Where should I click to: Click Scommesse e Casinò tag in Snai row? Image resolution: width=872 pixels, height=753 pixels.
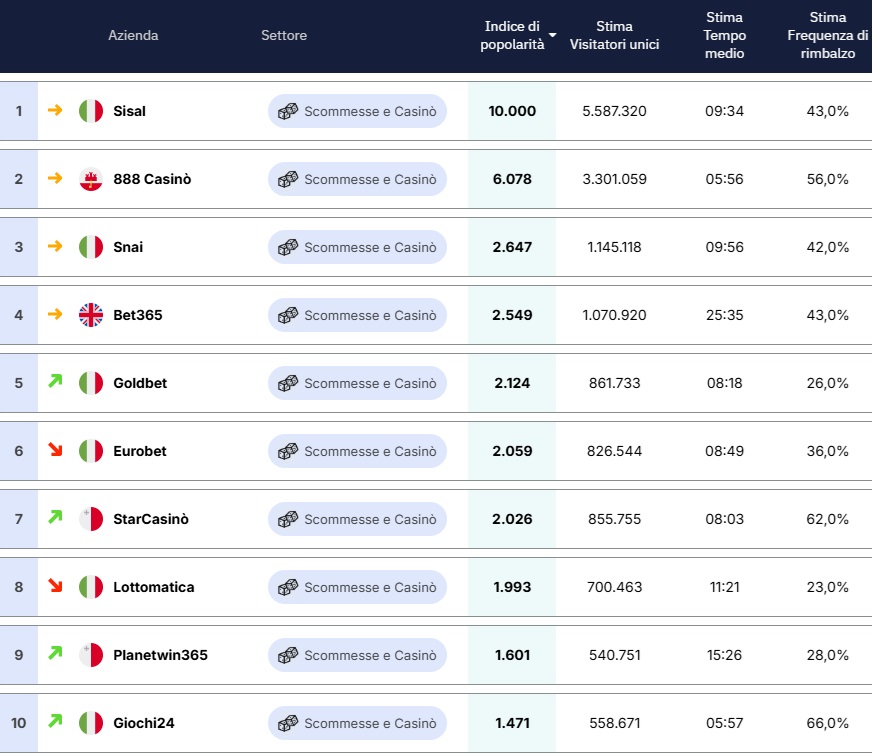click(x=357, y=247)
